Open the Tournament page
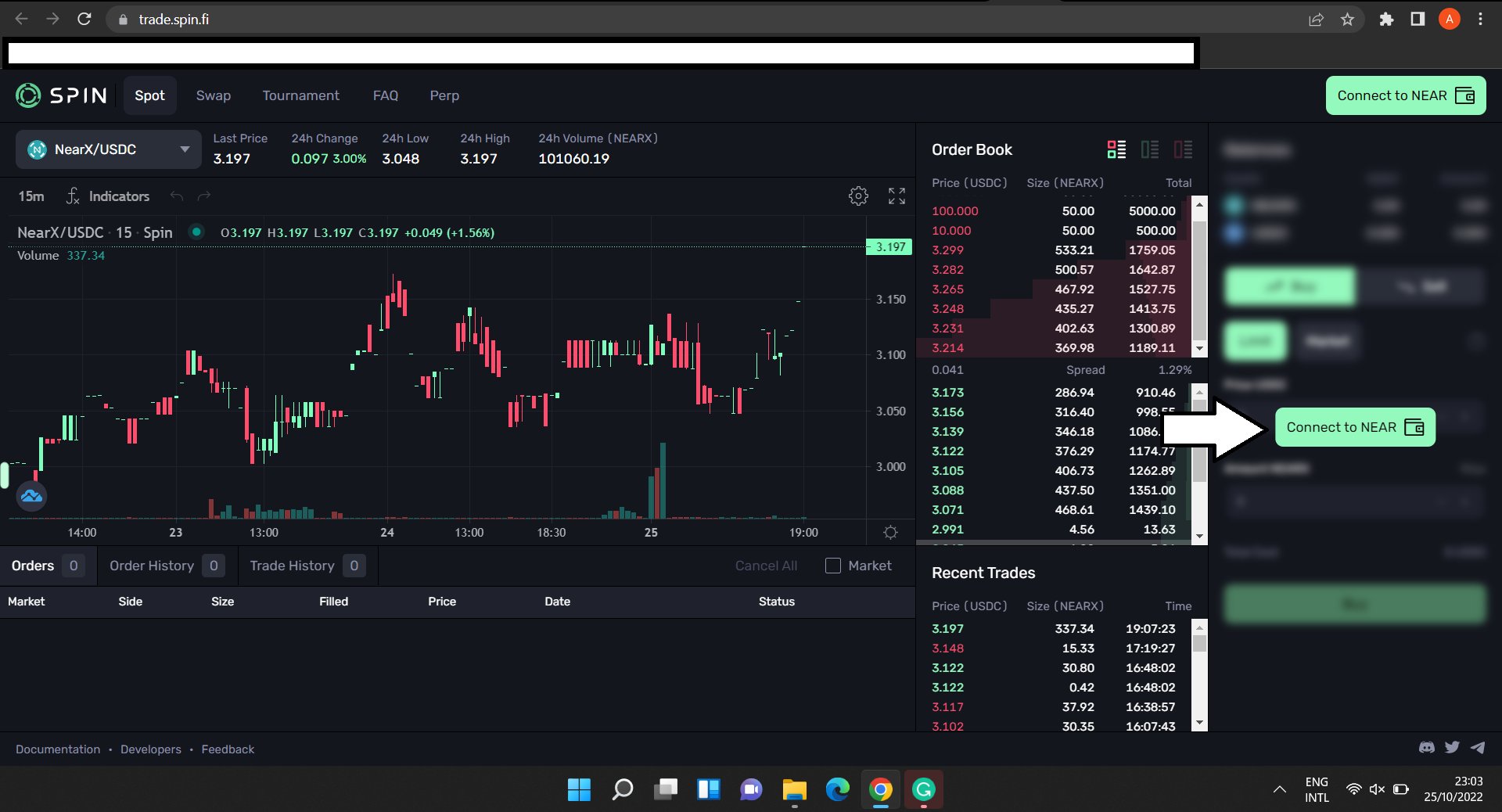Image resolution: width=1502 pixels, height=812 pixels. pos(301,95)
